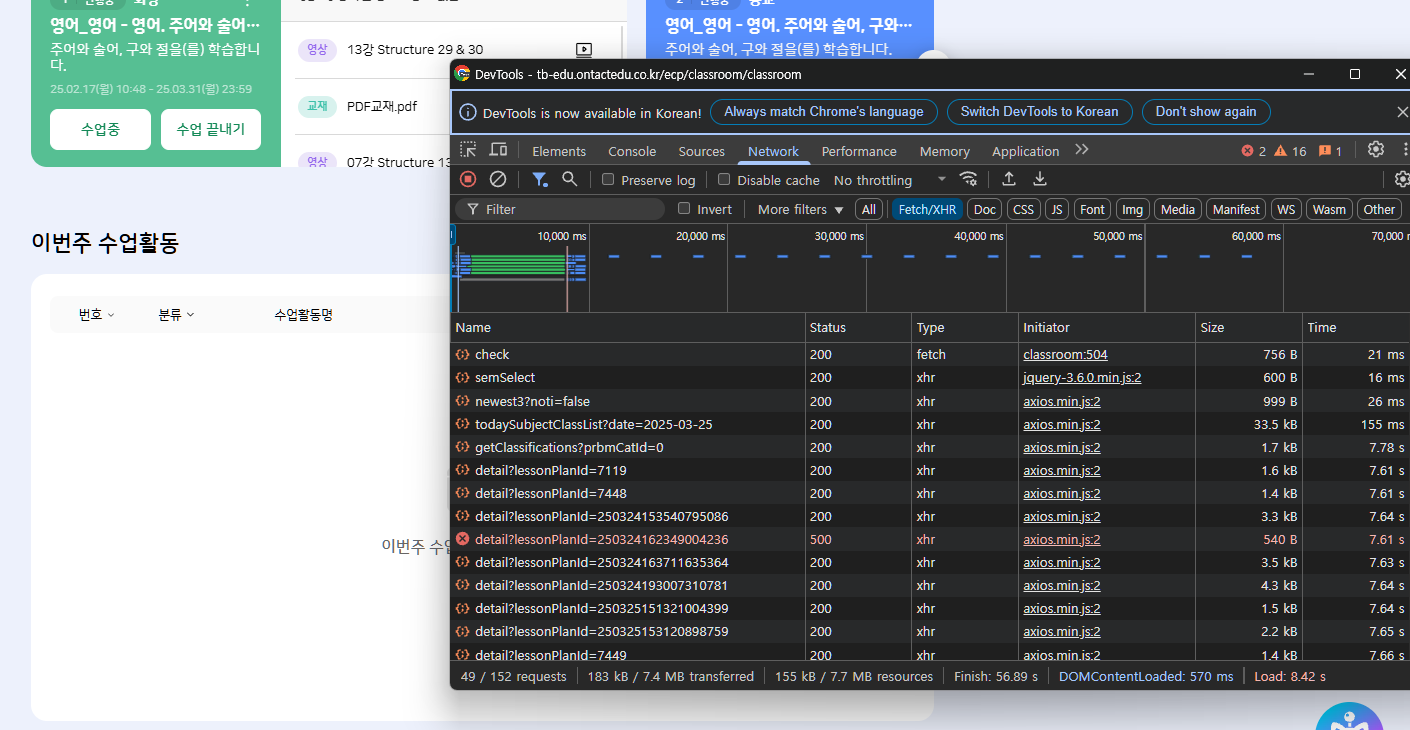Enable Preserve log checkbox
1410x730 pixels.
608,180
